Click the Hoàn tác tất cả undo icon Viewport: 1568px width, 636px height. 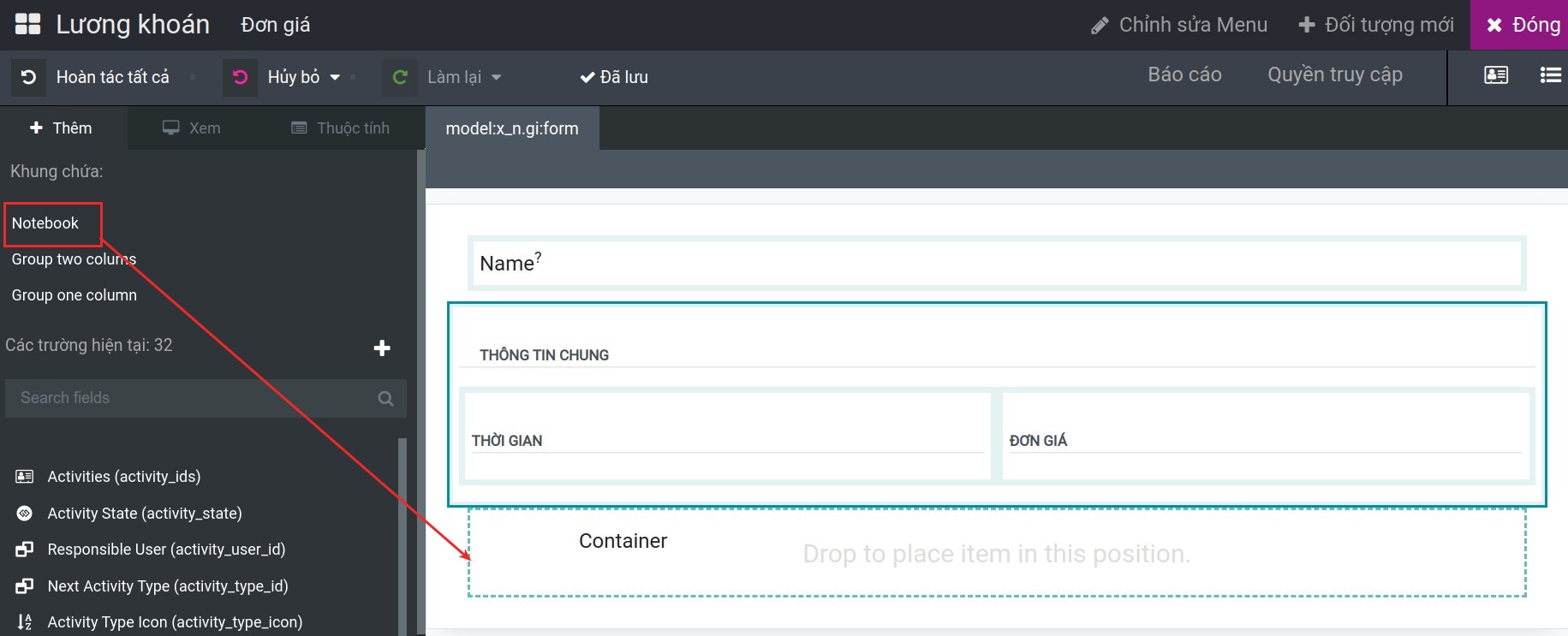28,77
